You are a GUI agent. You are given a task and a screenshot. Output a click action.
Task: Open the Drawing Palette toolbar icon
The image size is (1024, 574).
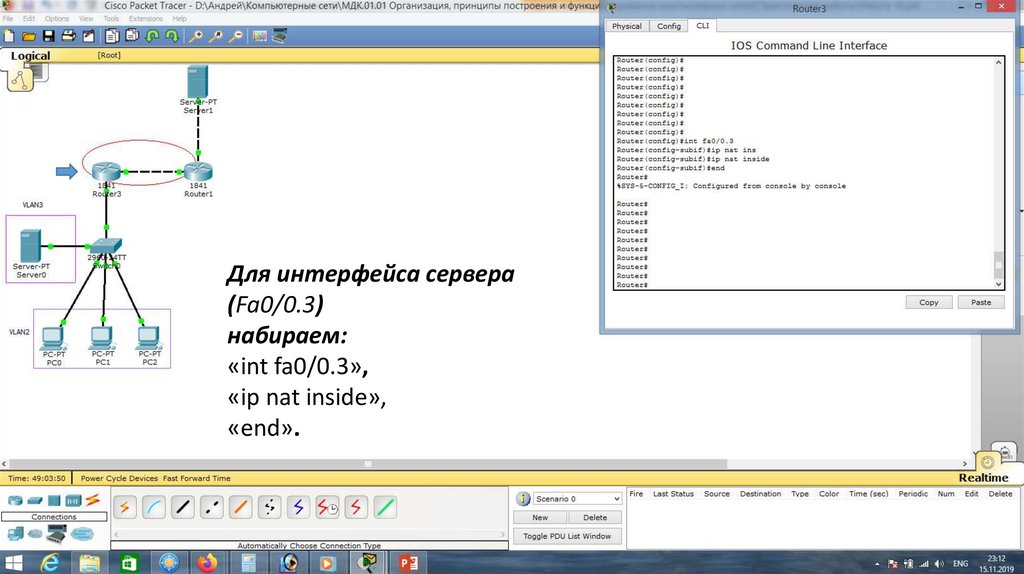click(260, 36)
